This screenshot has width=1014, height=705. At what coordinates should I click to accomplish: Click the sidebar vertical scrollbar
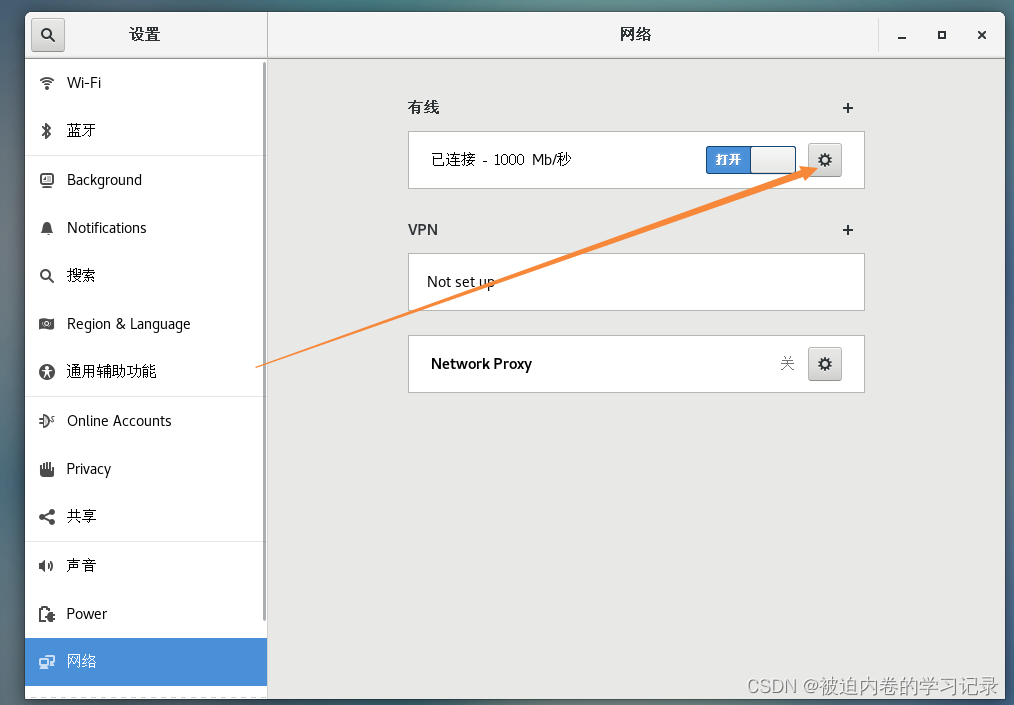(264, 341)
